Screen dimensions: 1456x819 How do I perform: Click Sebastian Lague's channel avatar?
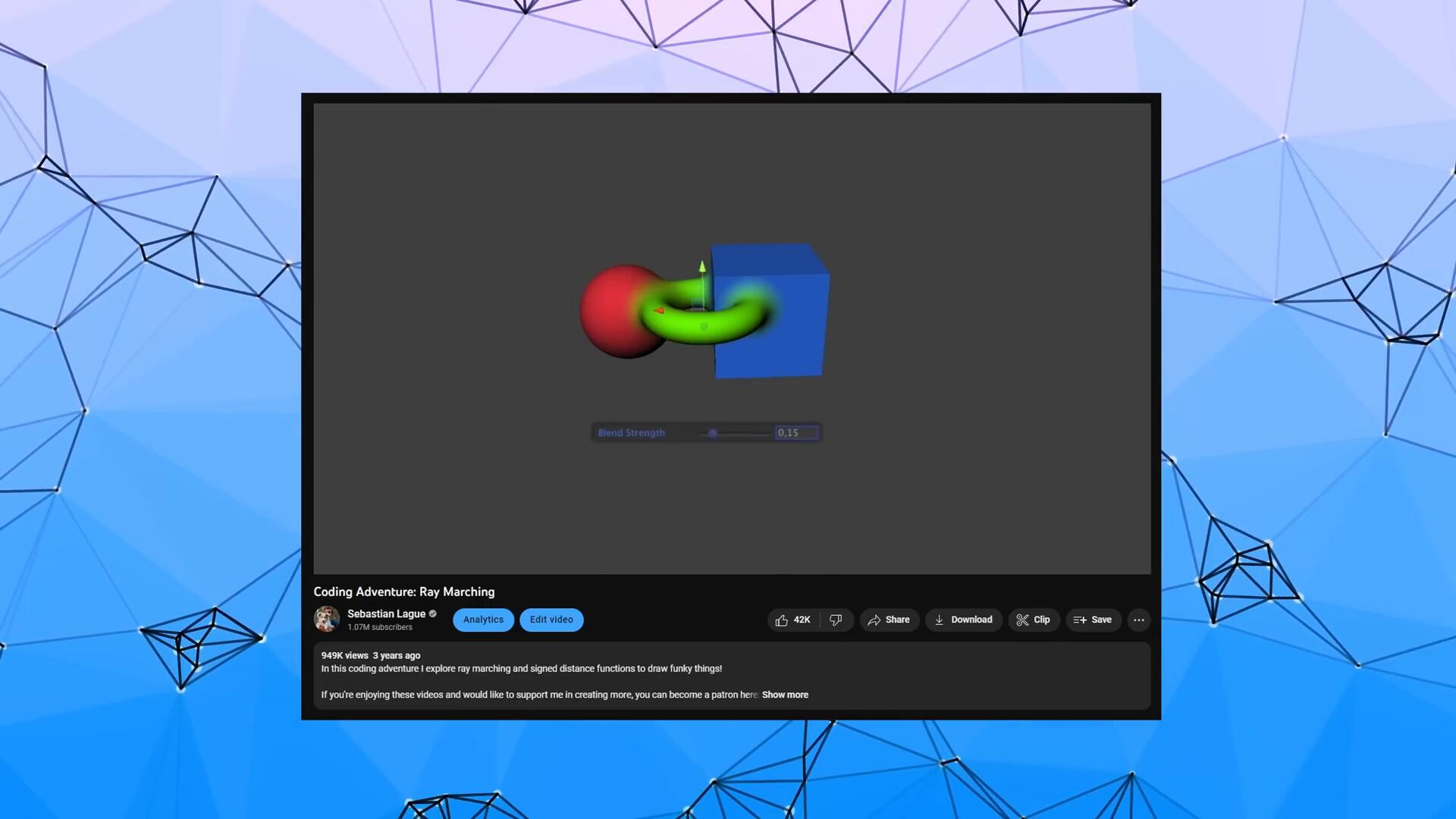coord(327,620)
